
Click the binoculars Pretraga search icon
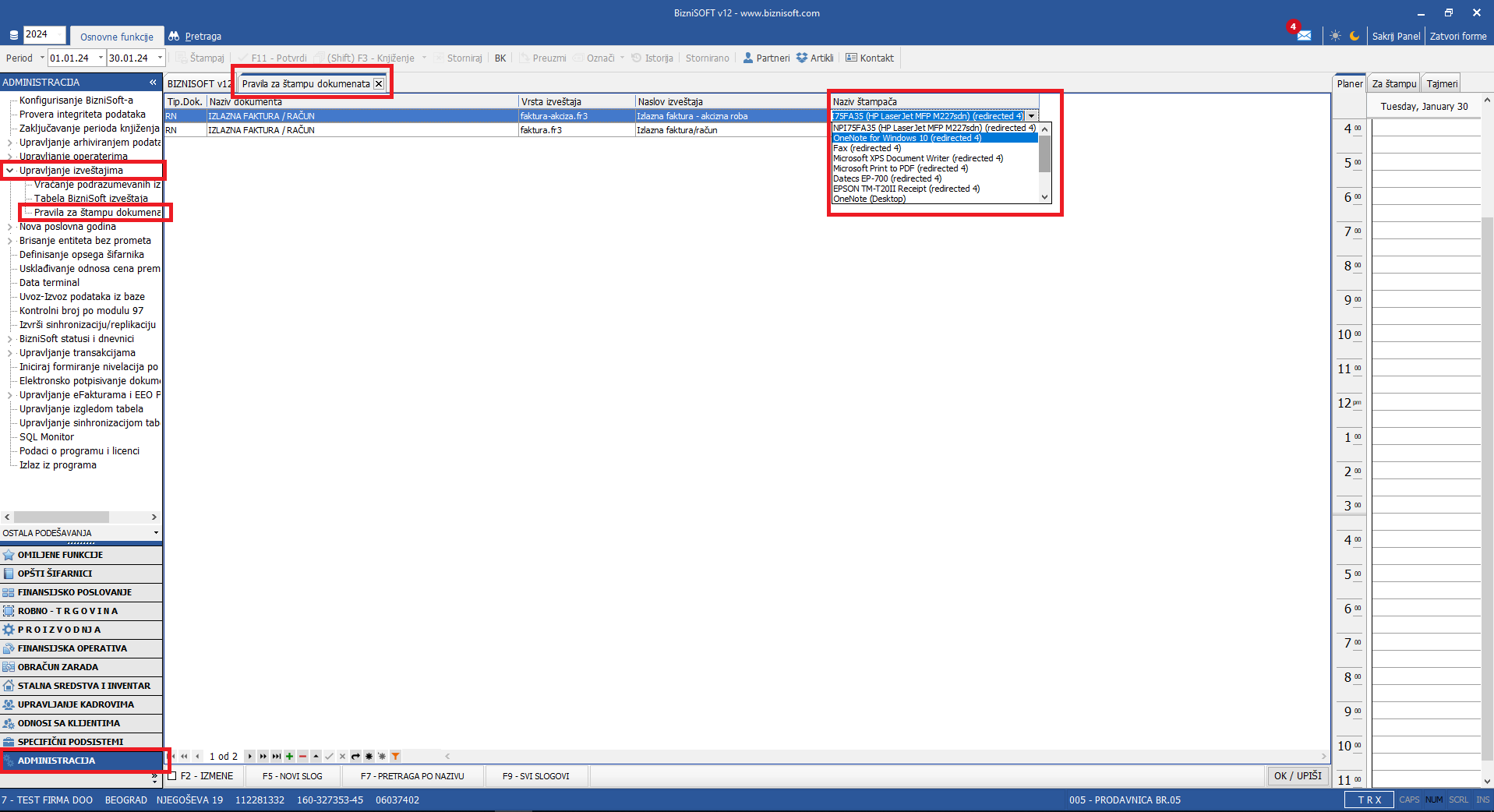(x=174, y=36)
